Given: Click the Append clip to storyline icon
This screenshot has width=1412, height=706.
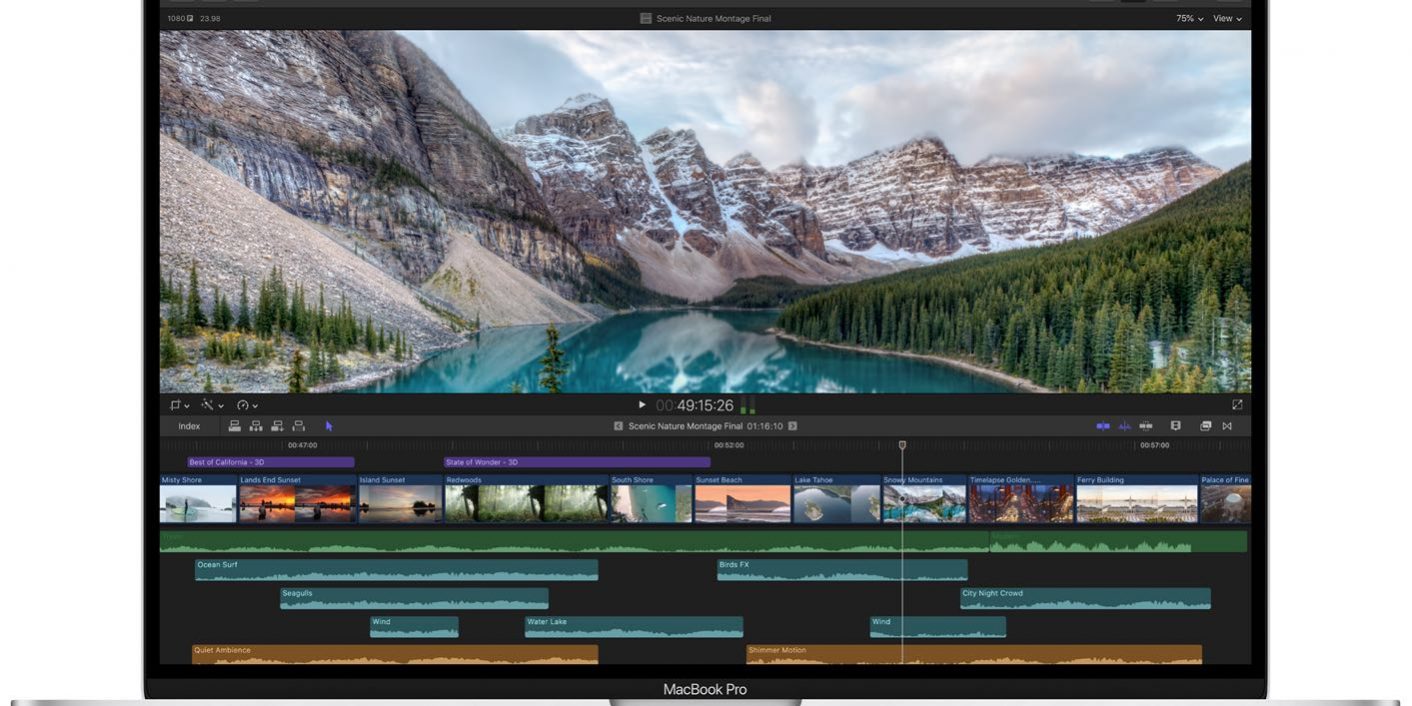Looking at the screenshot, I should (x=277, y=426).
